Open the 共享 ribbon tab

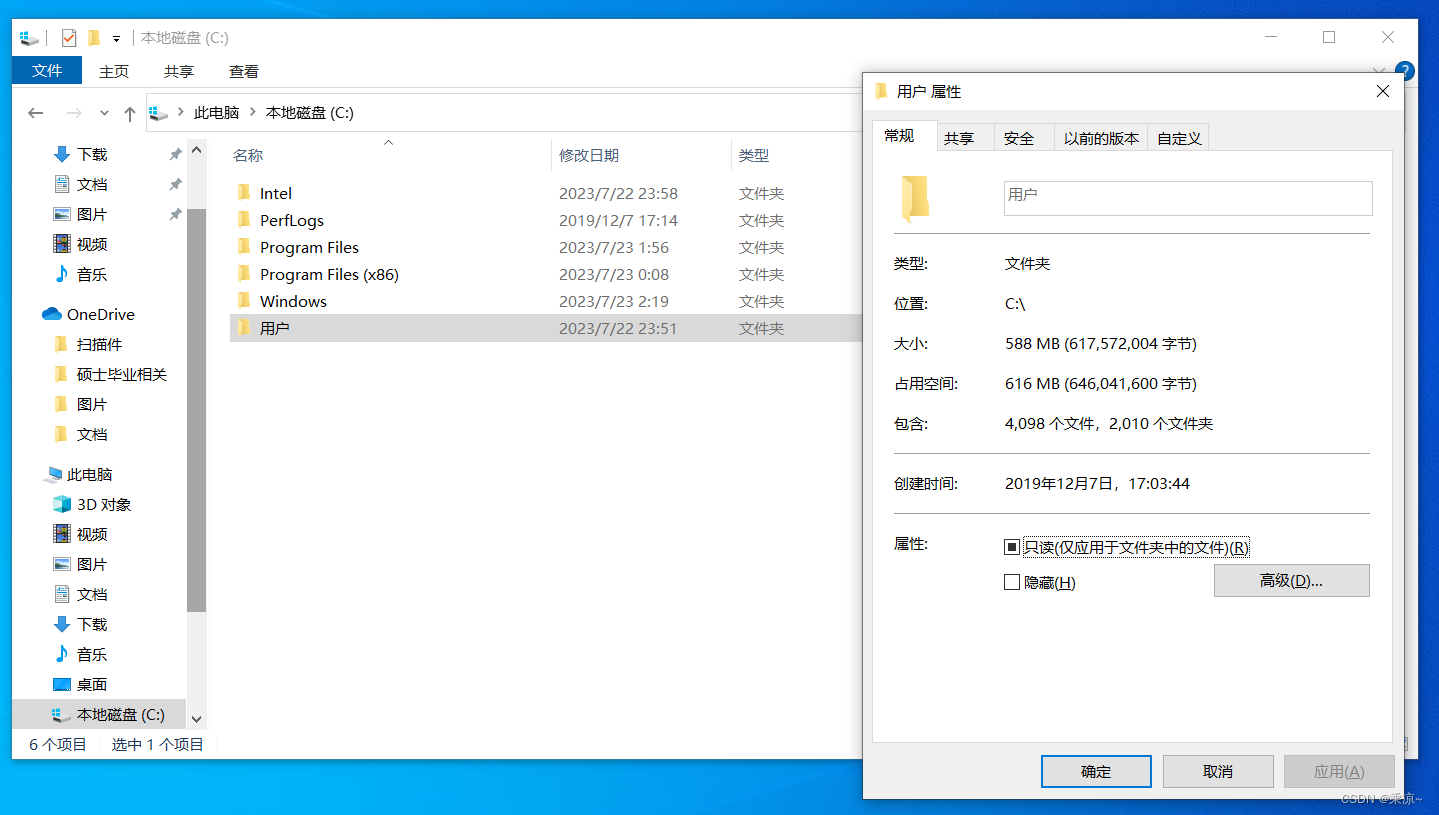(x=179, y=71)
